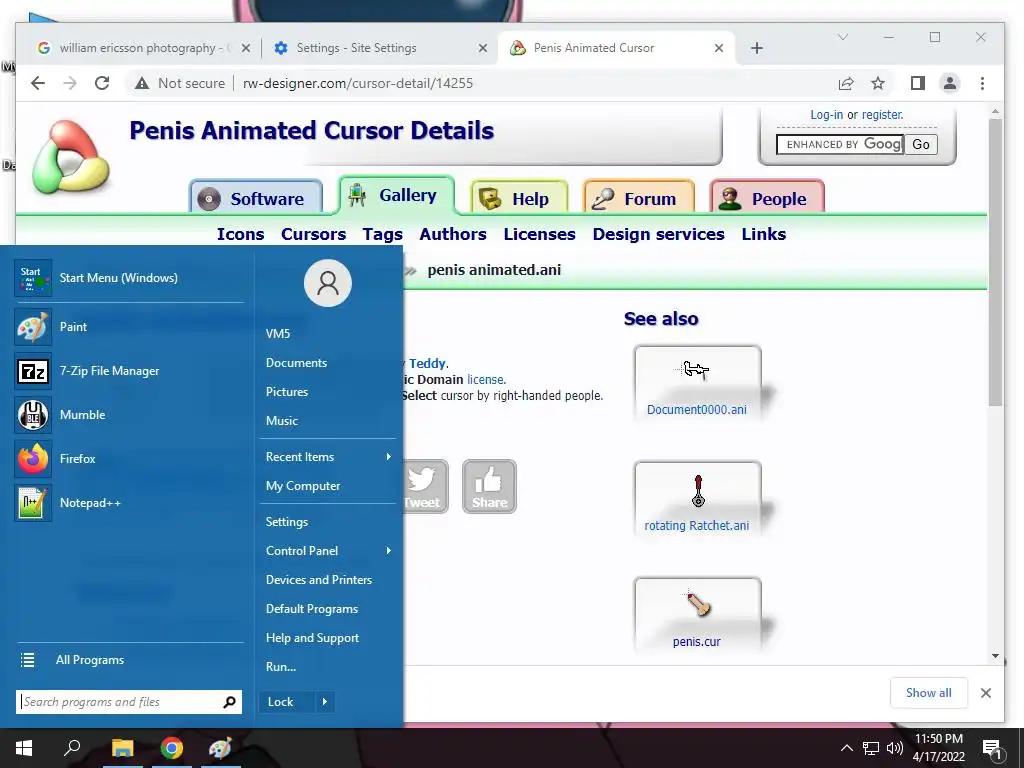
Task: Reload the current page
Action: pos(102,83)
